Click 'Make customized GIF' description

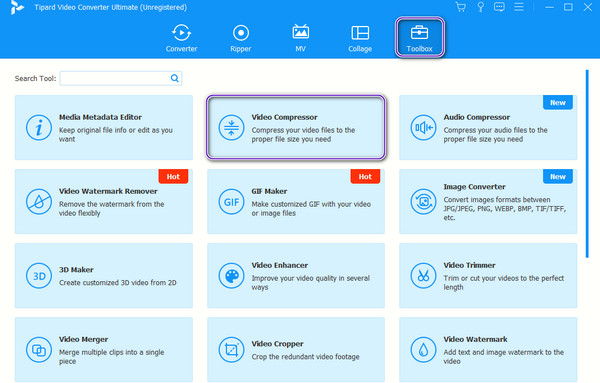click(311, 209)
